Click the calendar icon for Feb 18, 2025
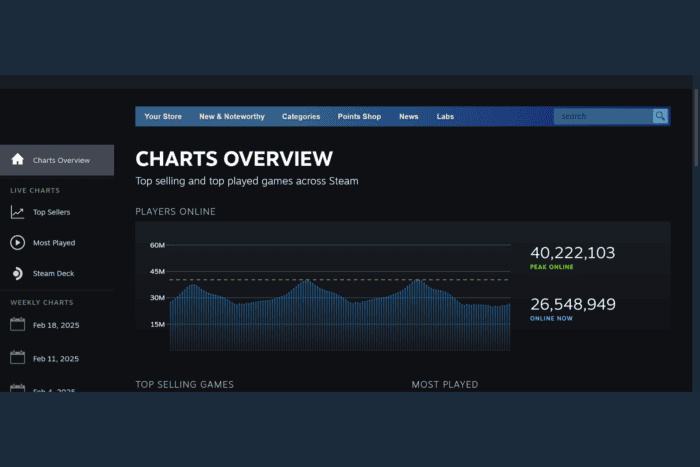 (17, 324)
